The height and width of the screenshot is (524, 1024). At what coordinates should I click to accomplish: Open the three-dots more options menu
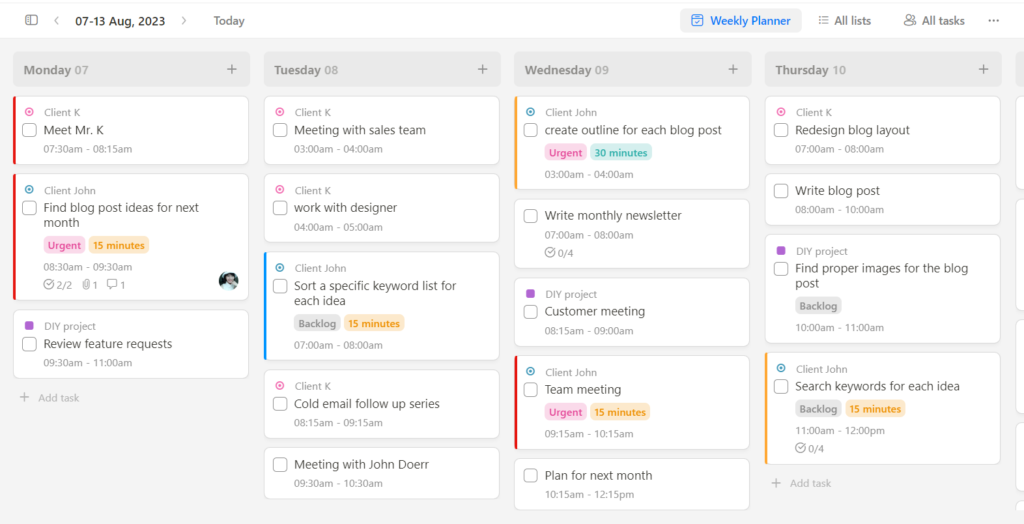[993, 20]
